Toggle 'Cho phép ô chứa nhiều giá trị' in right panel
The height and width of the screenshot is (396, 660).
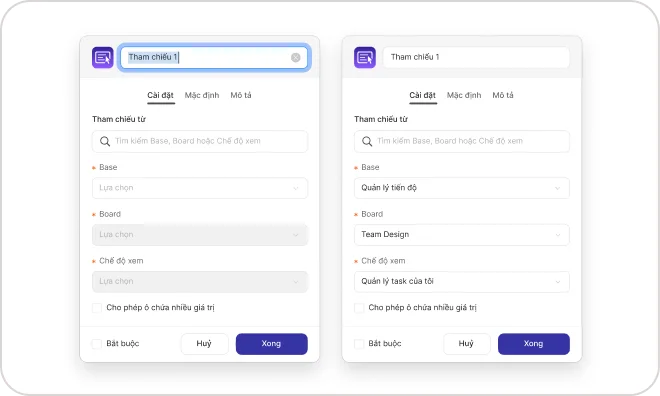pos(359,308)
